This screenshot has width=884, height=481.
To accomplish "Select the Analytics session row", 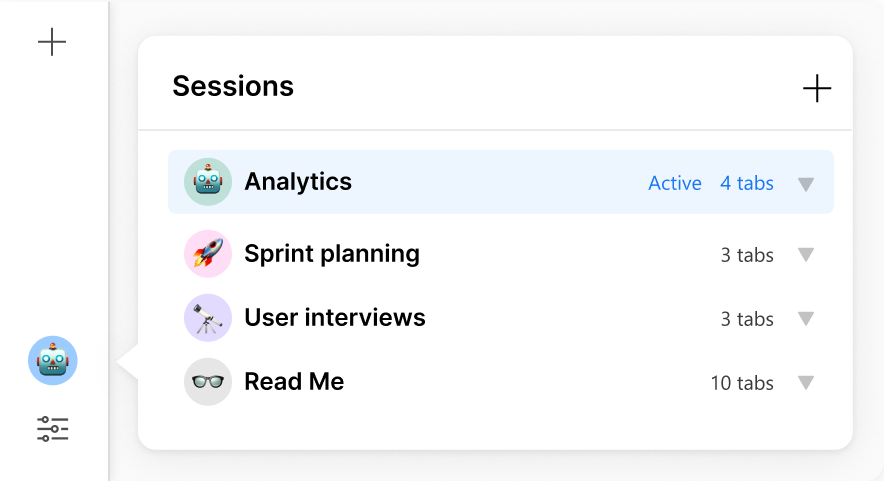I will (501, 182).
